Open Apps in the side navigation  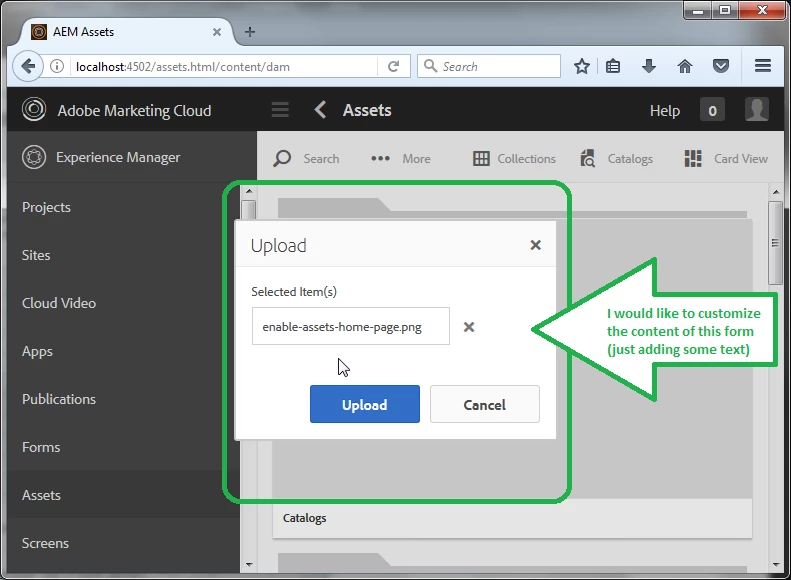click(37, 352)
